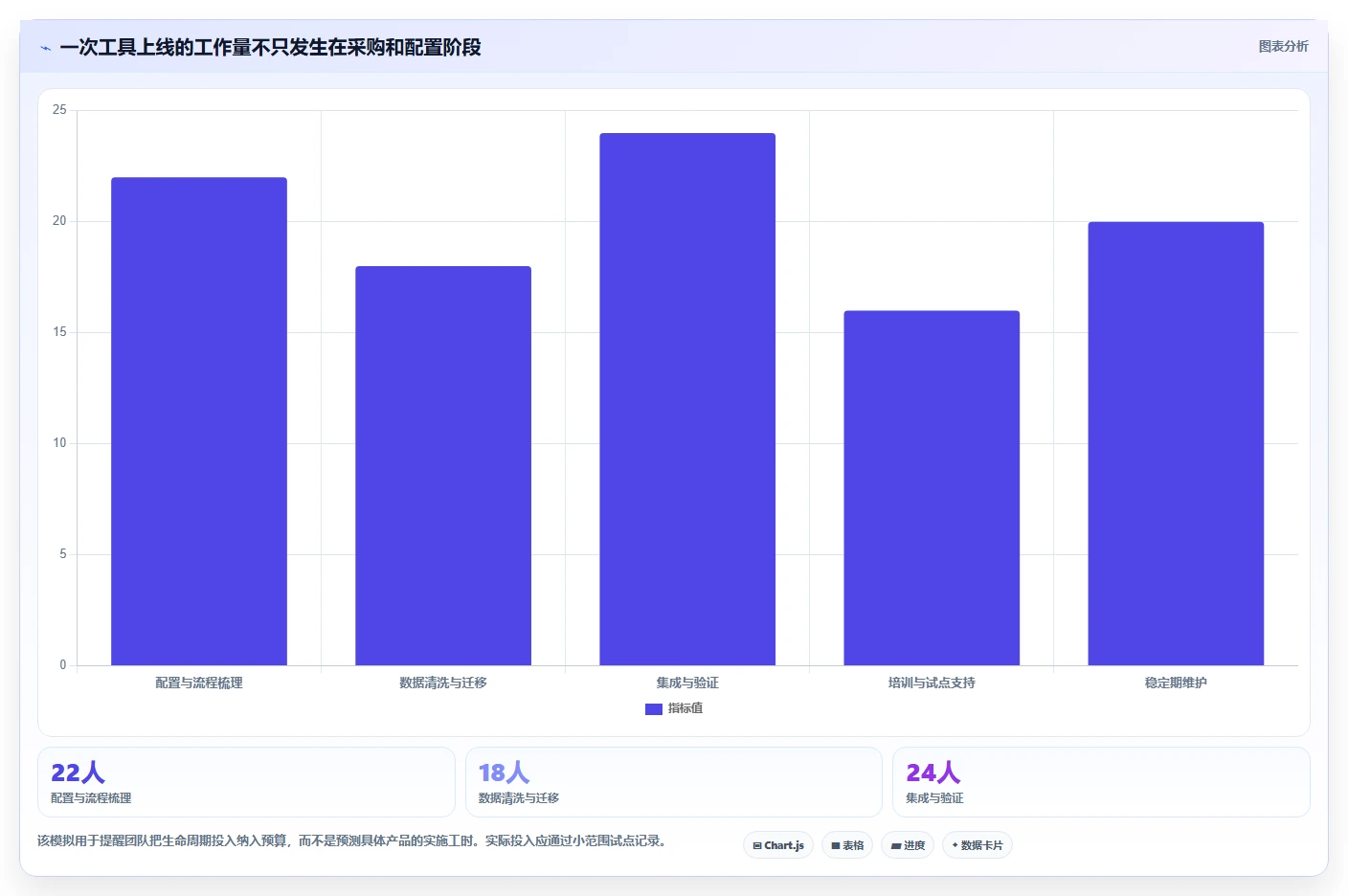Screen dimensions: 1348x896
Task: Click the 数据清洗与迁移 caption under 18人
Action: 519,798
